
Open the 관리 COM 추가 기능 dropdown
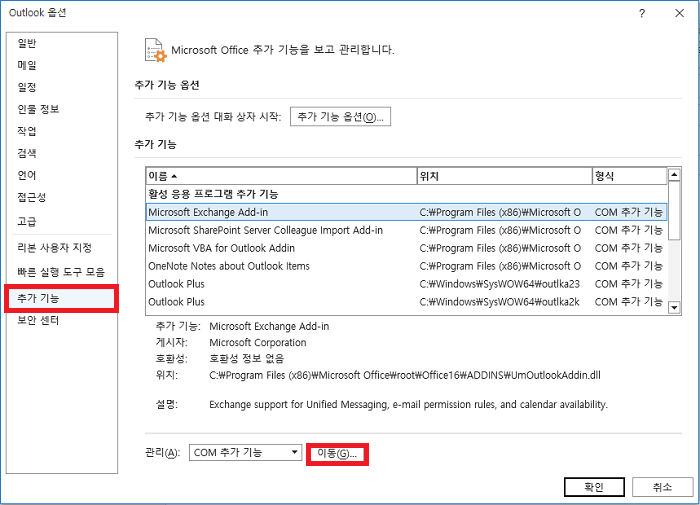click(x=246, y=452)
